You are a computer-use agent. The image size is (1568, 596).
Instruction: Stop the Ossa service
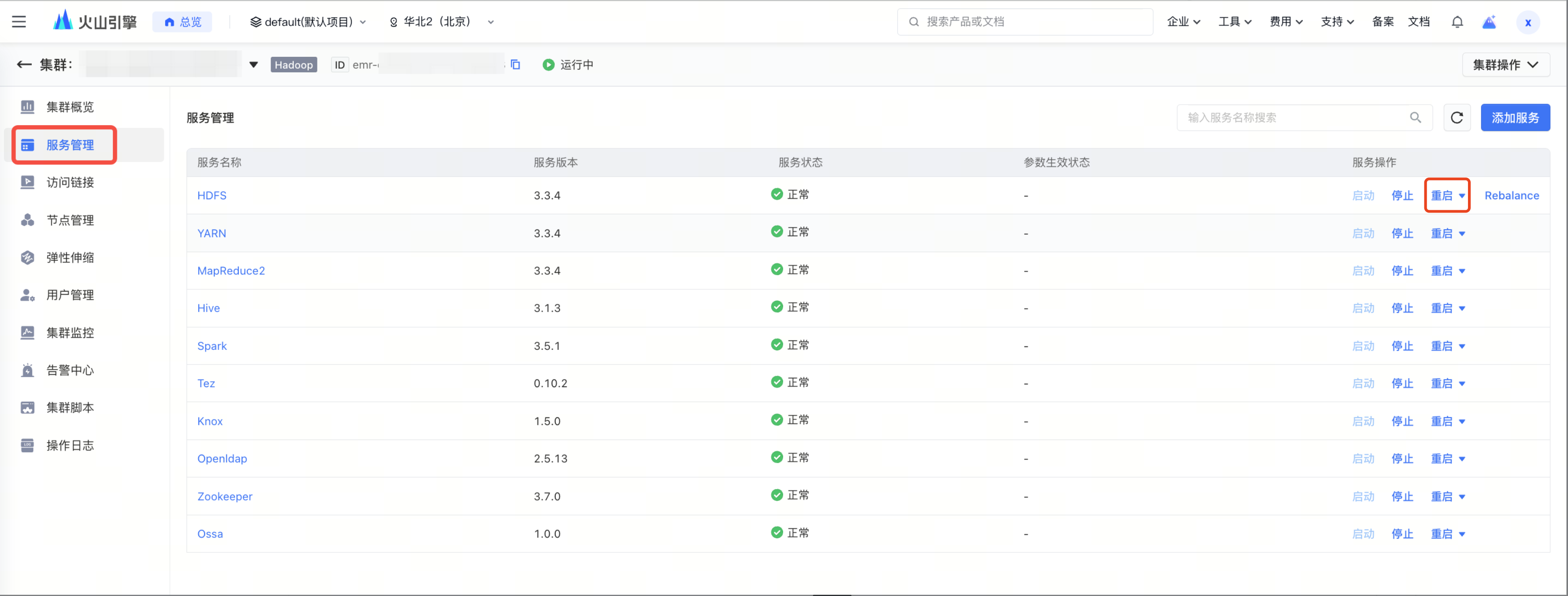point(1402,533)
